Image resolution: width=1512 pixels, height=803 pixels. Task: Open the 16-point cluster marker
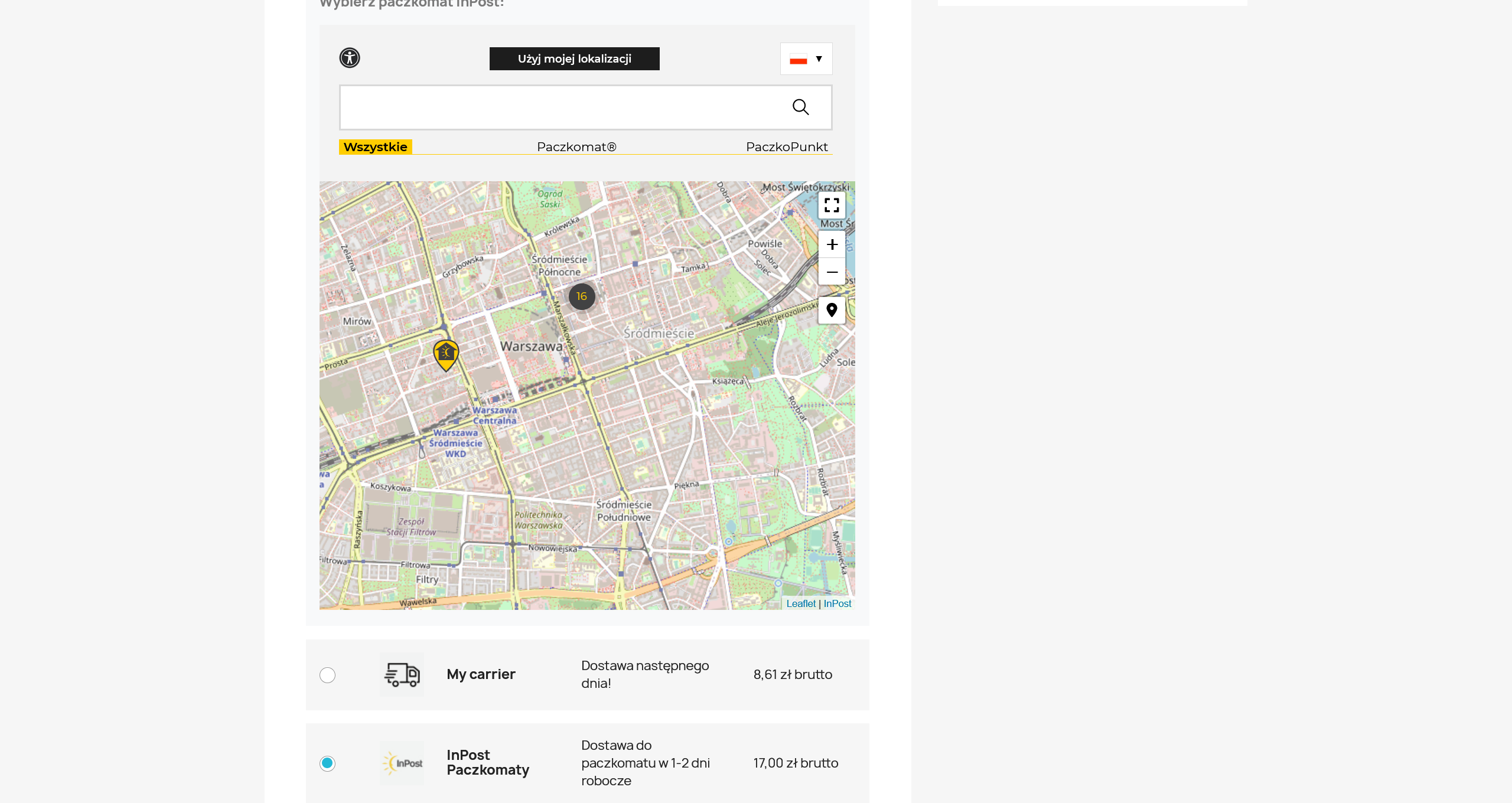581,296
